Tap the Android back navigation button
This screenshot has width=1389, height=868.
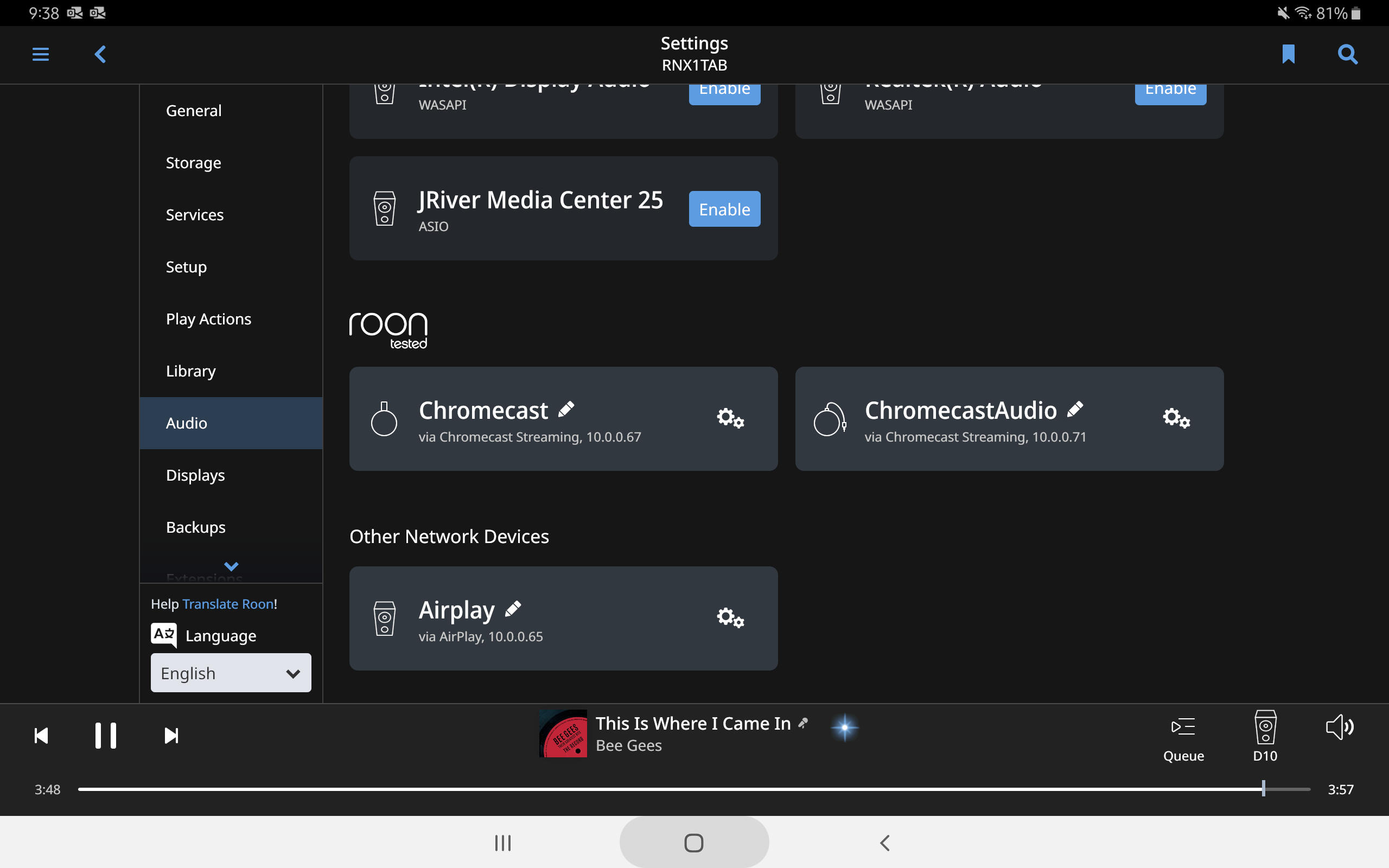pos(884,843)
